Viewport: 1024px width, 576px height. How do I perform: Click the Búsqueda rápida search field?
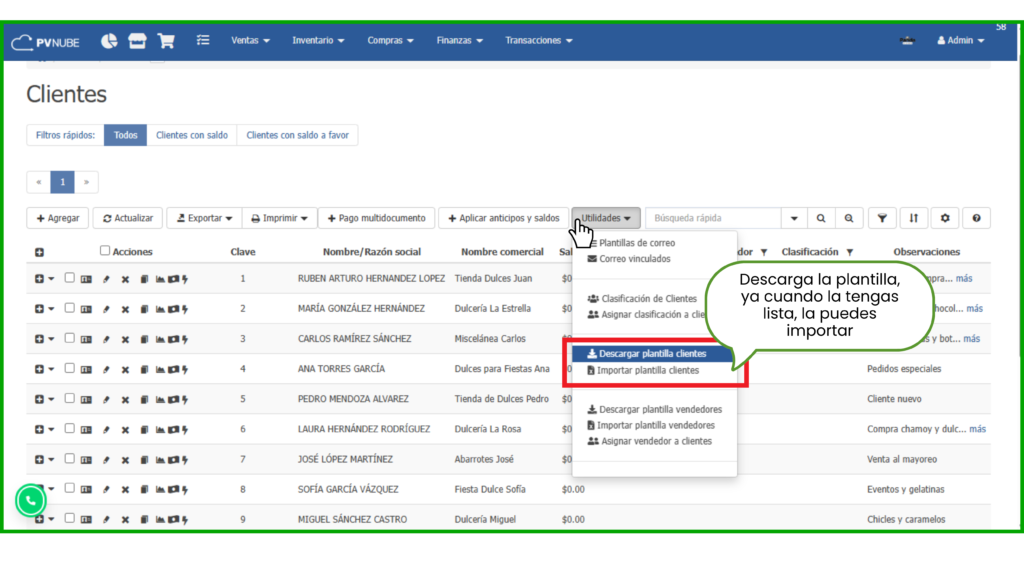(713, 218)
